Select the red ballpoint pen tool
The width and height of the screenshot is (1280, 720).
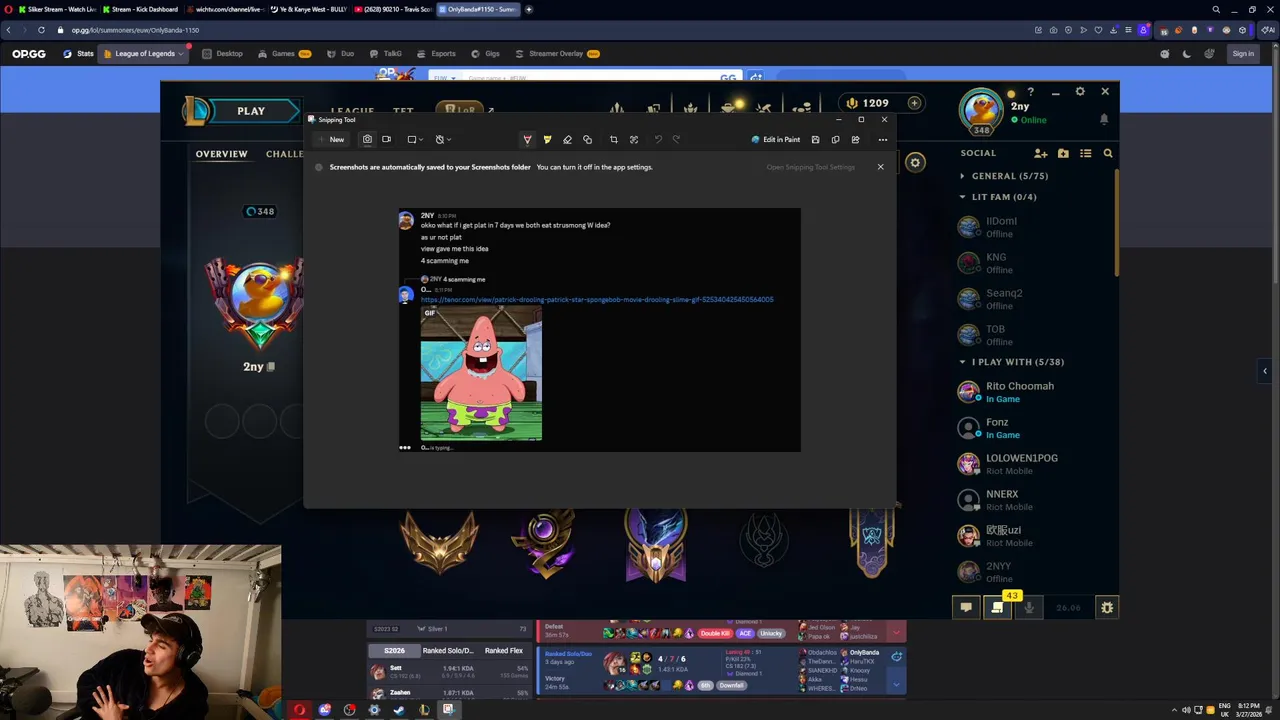click(527, 140)
